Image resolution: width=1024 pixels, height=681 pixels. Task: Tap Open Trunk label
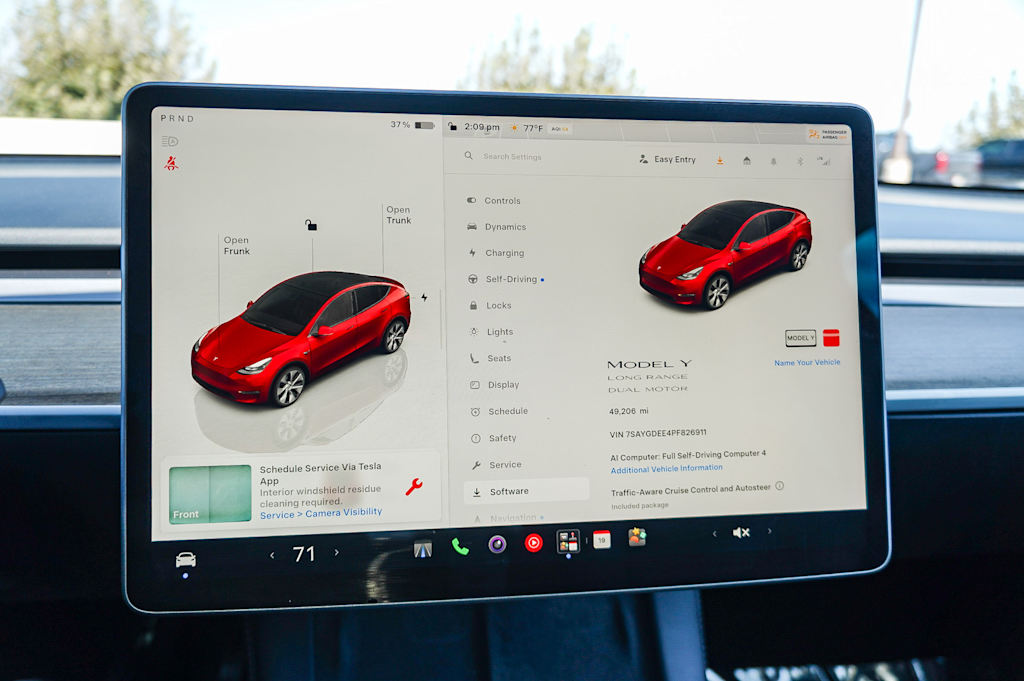[399, 215]
